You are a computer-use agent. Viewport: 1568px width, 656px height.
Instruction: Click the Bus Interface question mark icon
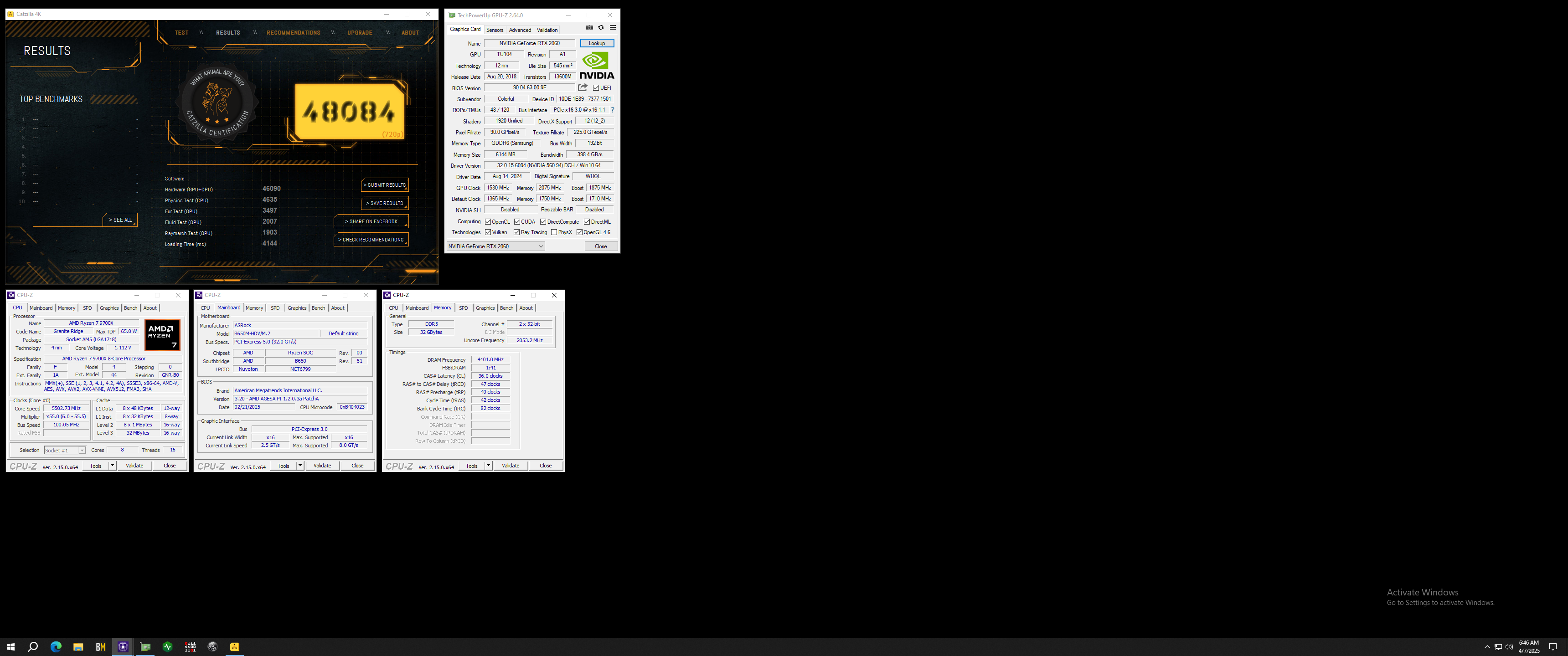[612, 110]
